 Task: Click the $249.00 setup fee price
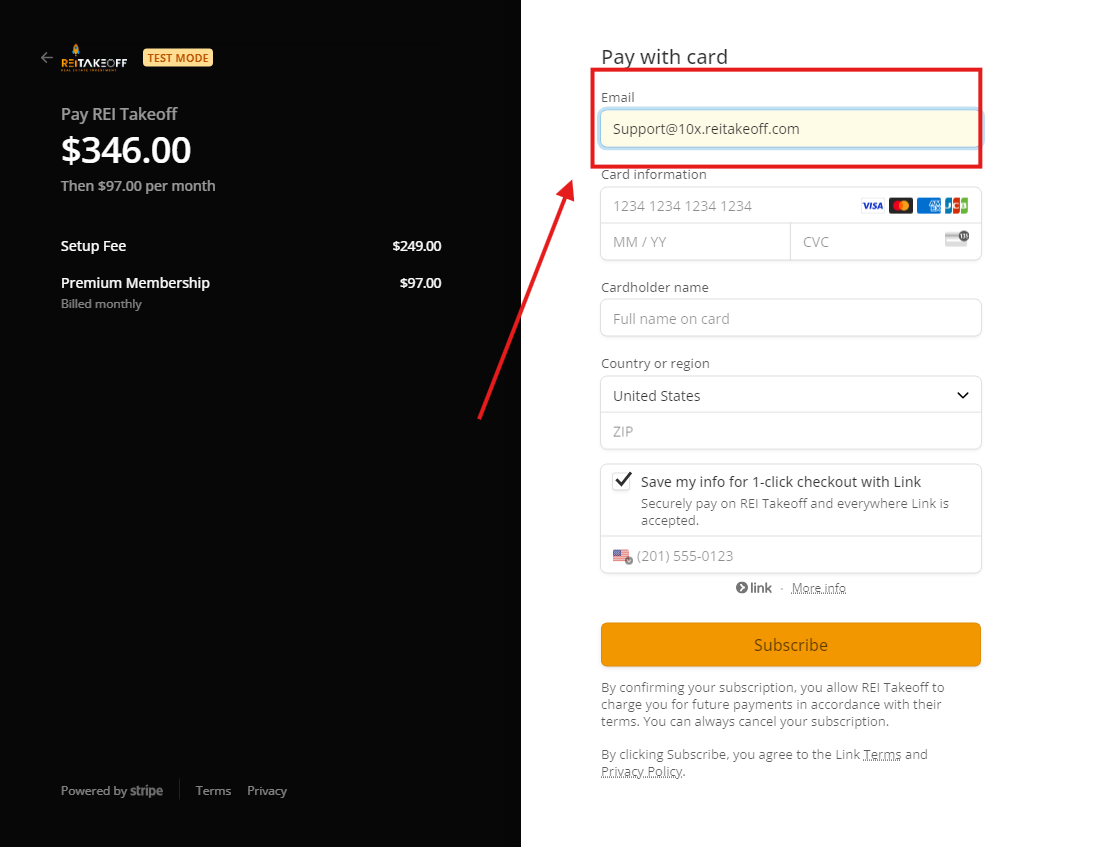pos(417,246)
